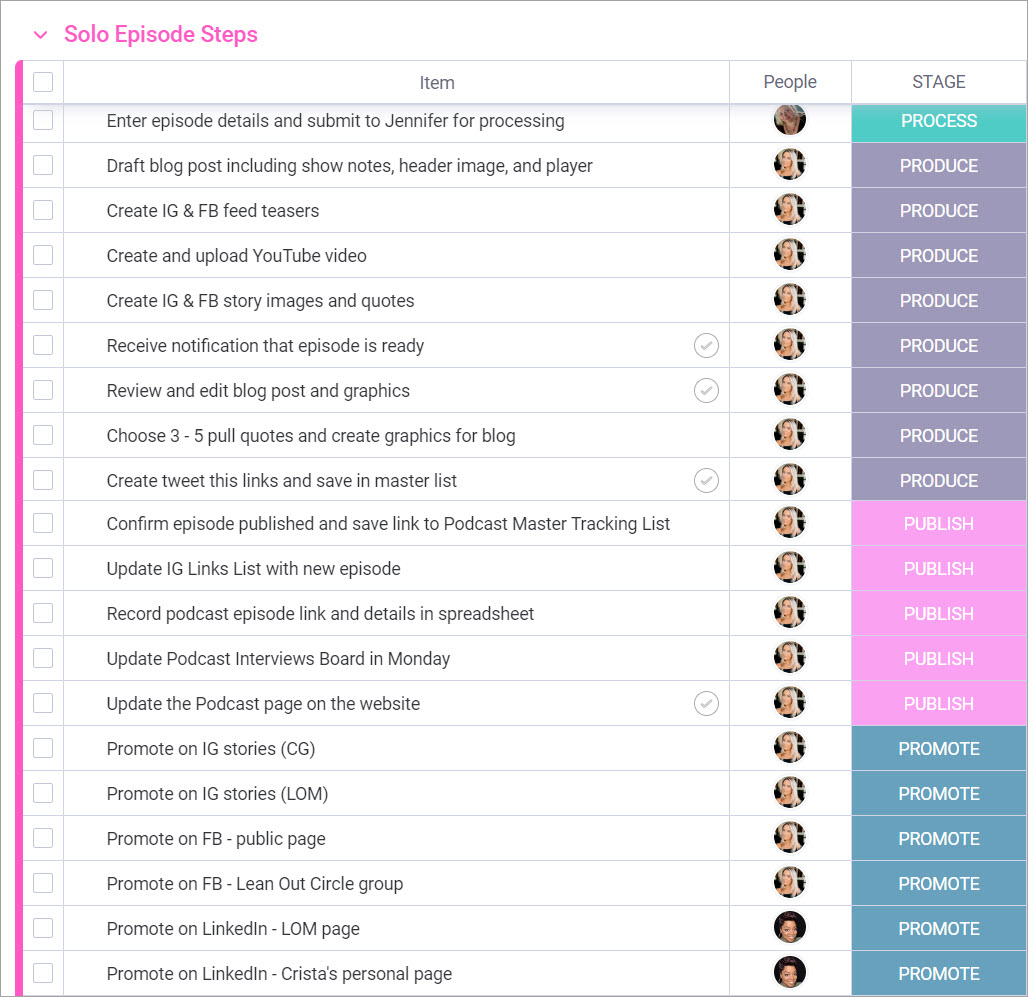Click checkmark icon on Receive notification row
1028x997 pixels.
pos(706,345)
